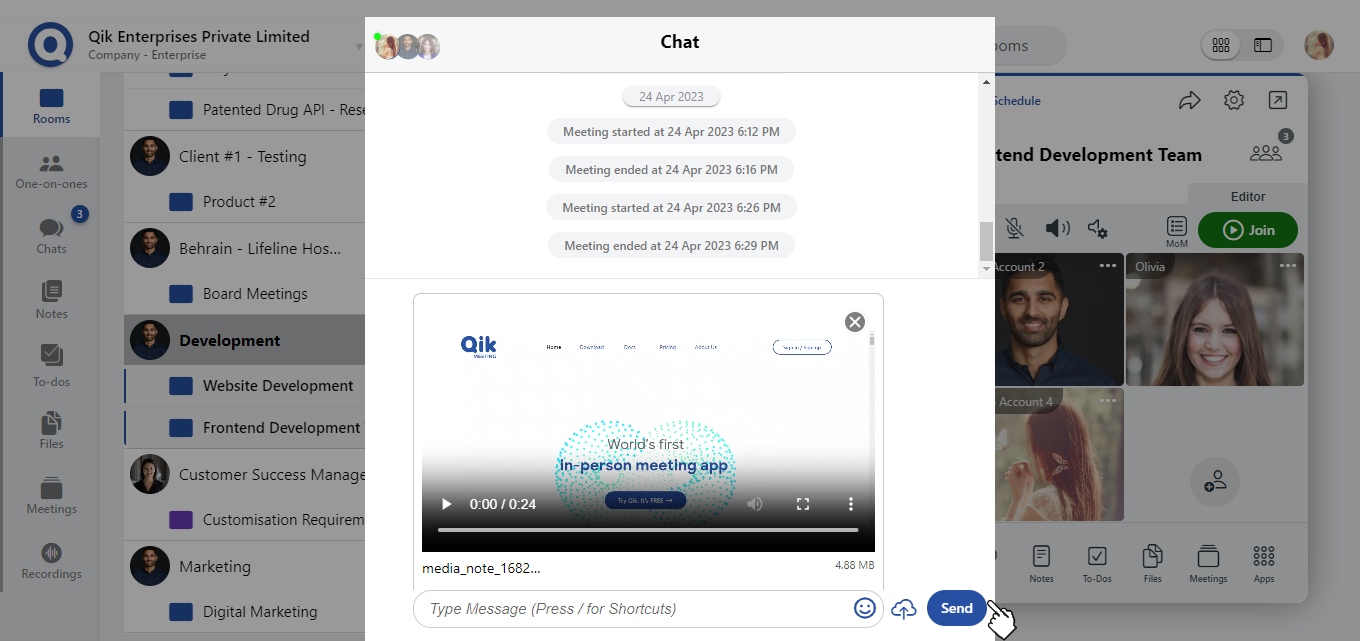Expand the company name dropdown arrow
1360x641 pixels.
click(359, 47)
